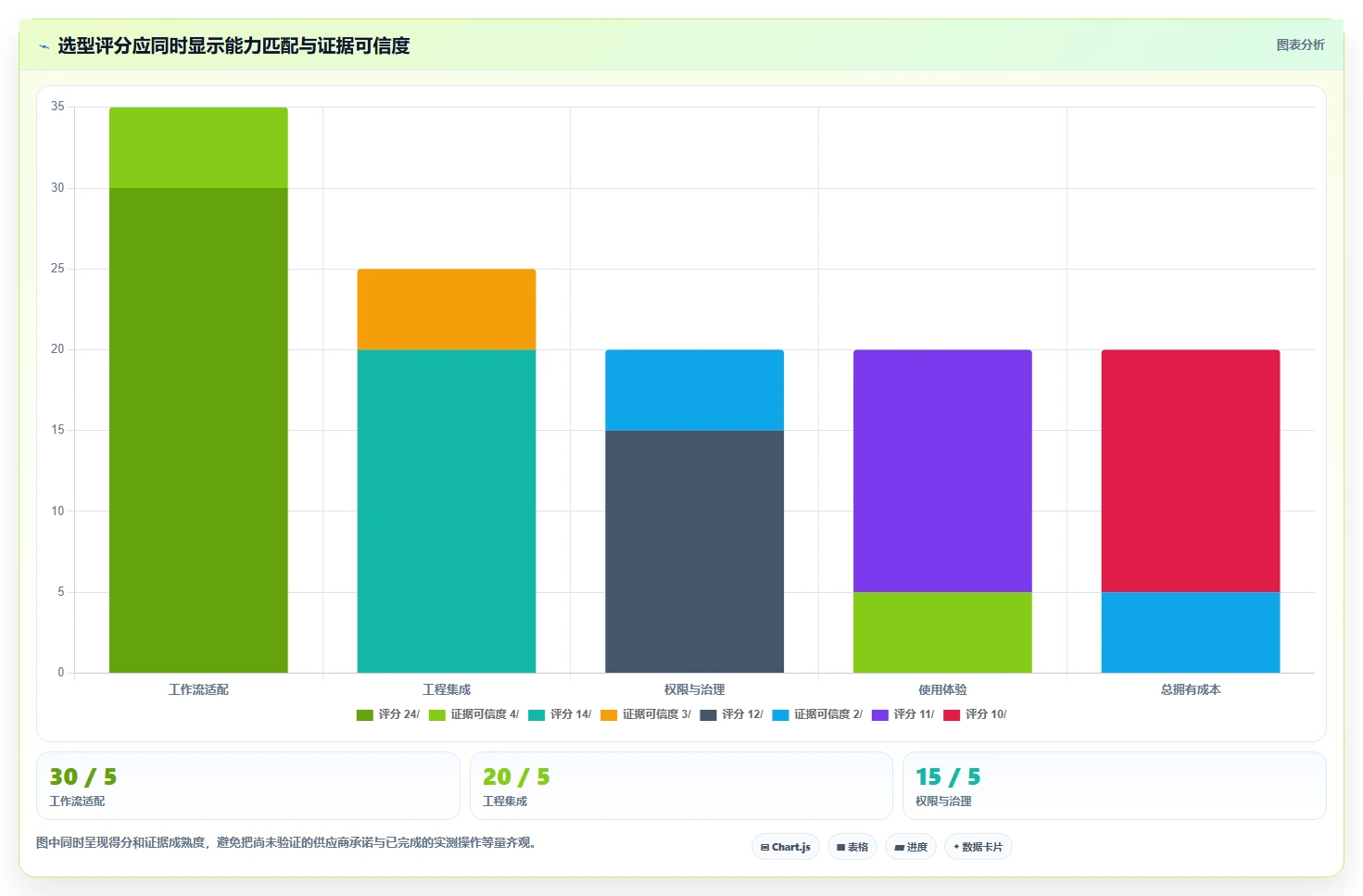Click blue top segment of 权限与治理

[x=695, y=390]
